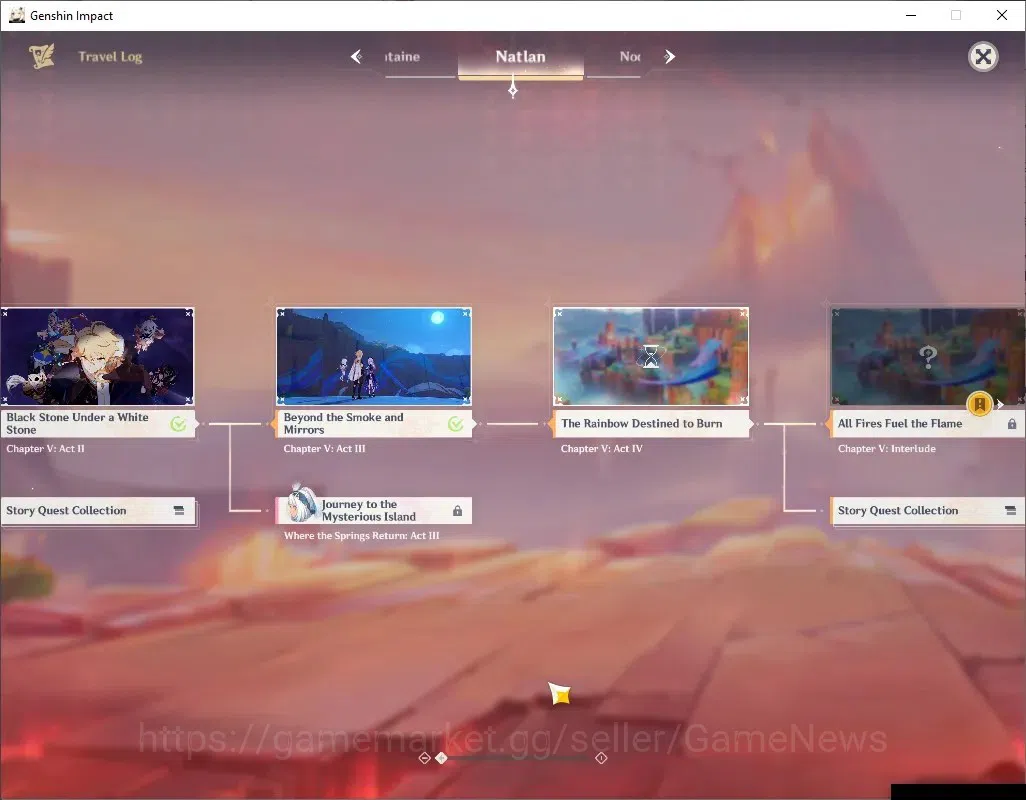1026x800 pixels.
Task: Expand left Story Quest Collection list
Action: point(97,510)
